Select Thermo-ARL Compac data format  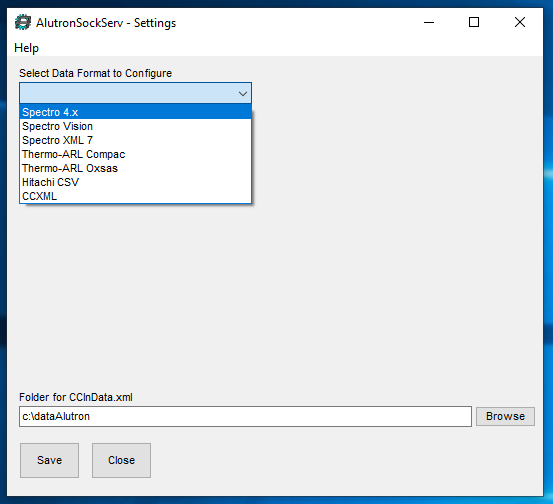coord(135,154)
